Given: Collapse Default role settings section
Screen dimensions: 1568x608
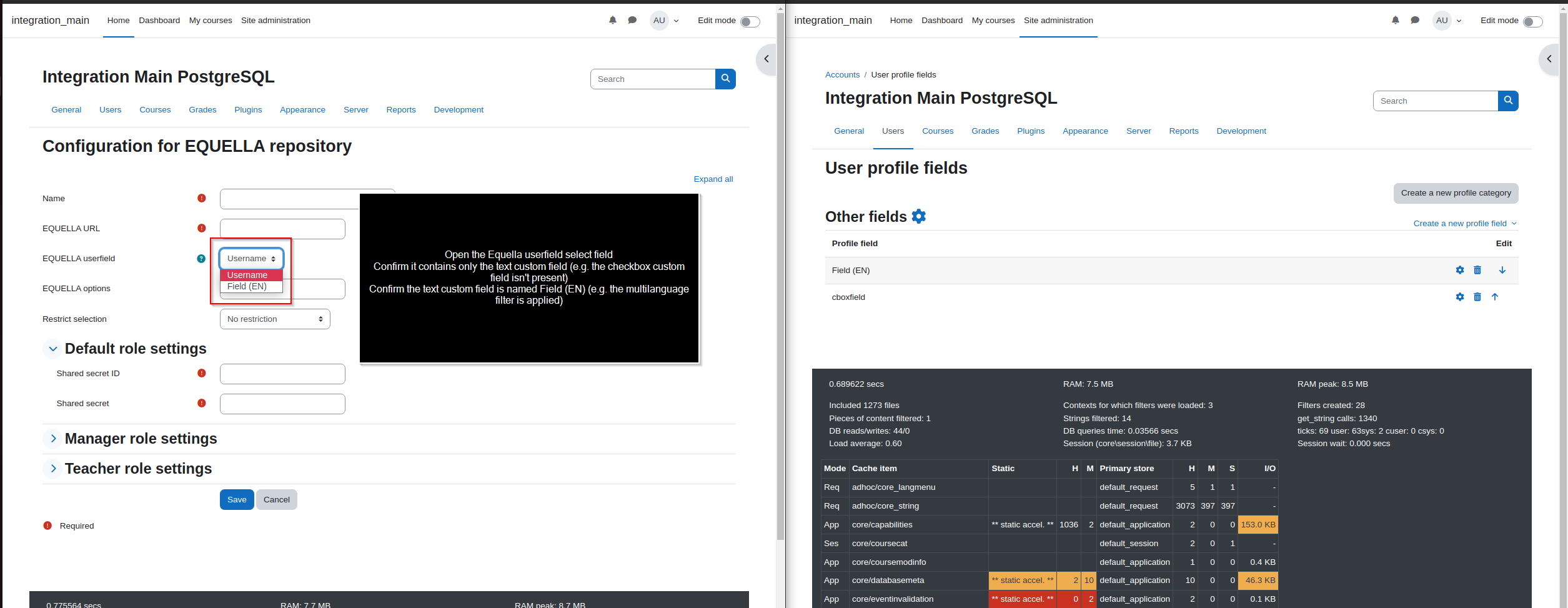Looking at the screenshot, I should click(53, 349).
